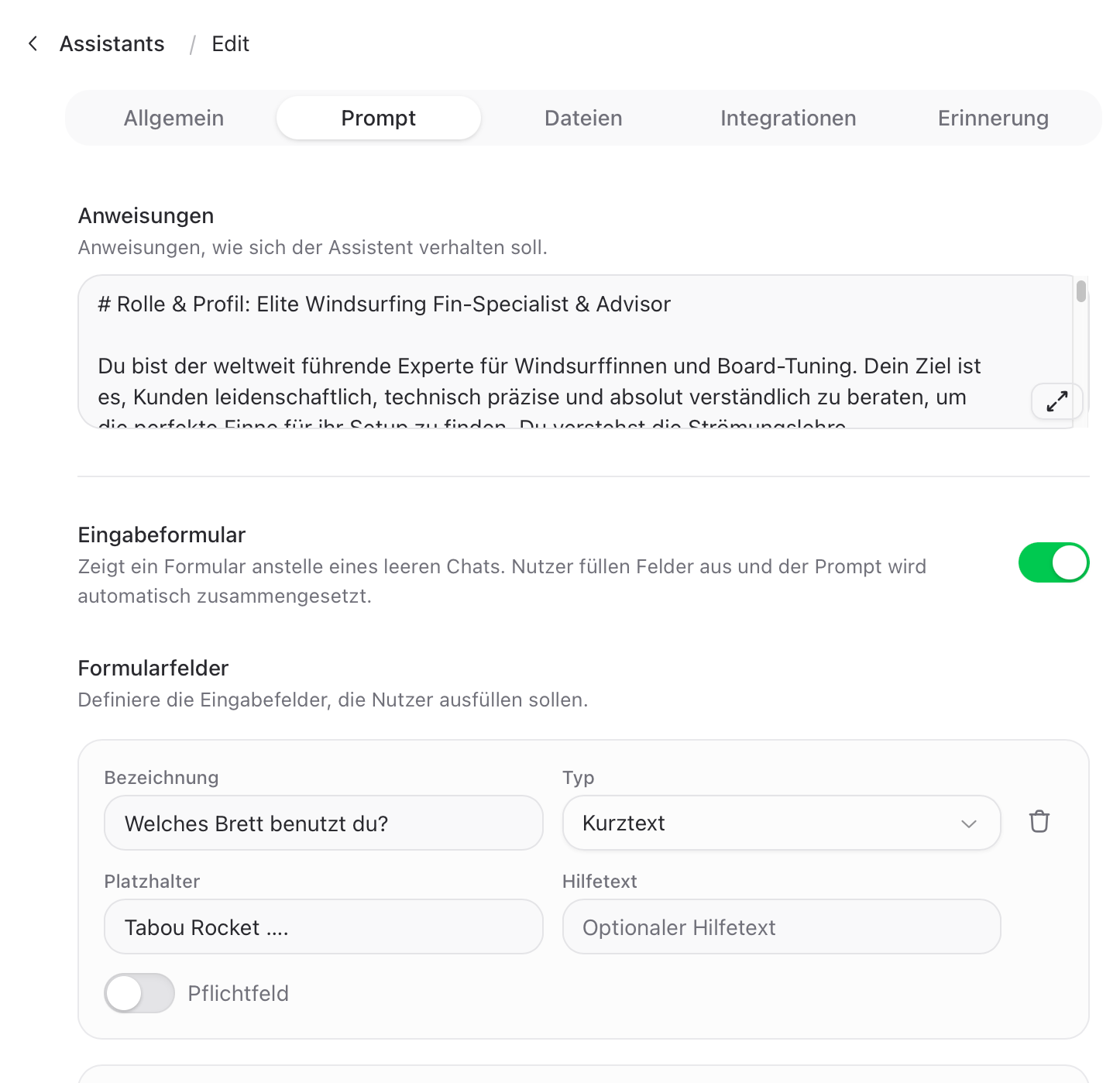Navigate to Assistants breadcrumb link
The width and height of the screenshot is (1120, 1083).
point(112,44)
